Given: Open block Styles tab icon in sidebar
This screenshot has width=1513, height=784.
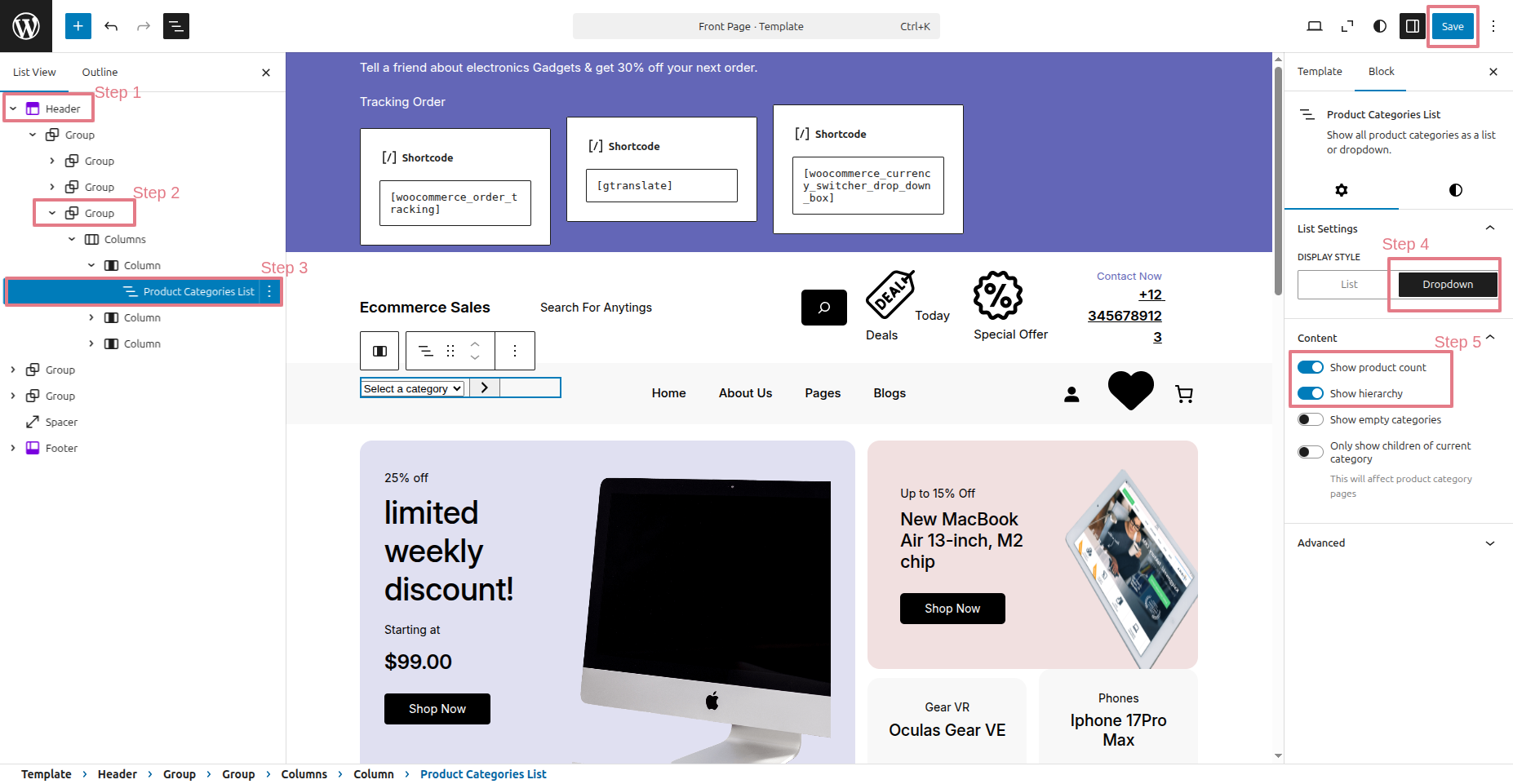Looking at the screenshot, I should tap(1456, 190).
